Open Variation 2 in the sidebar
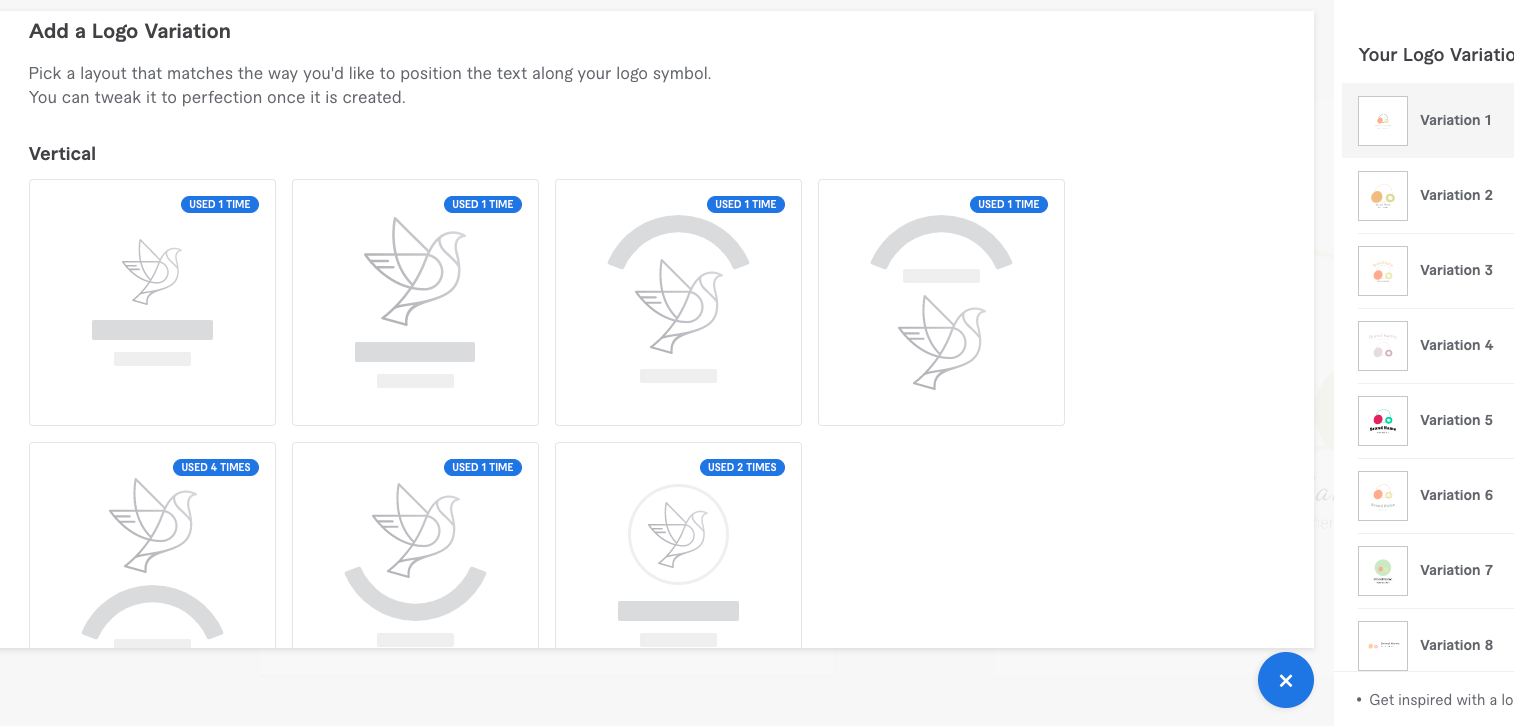Viewport: 1514px width, 726px height. (x=1435, y=196)
